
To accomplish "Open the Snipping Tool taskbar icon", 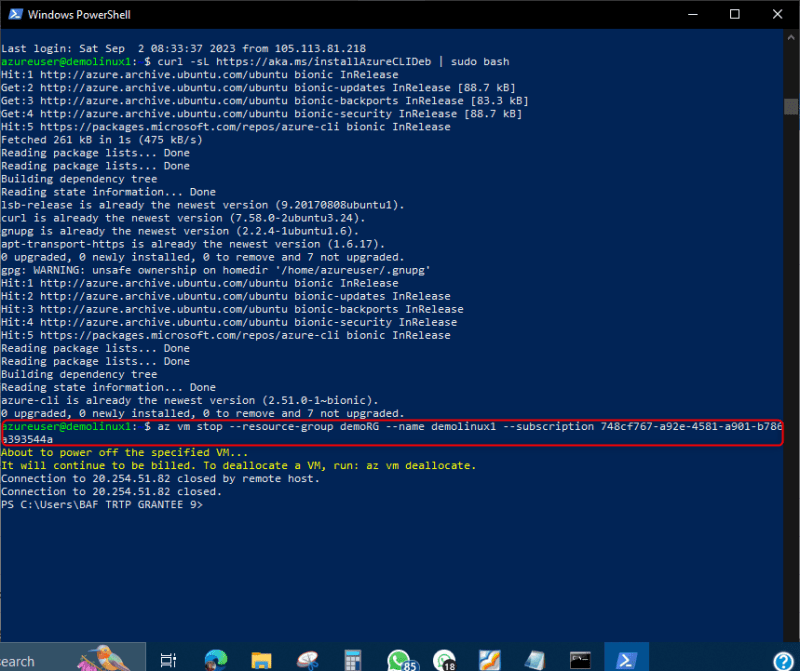I will 307,660.
